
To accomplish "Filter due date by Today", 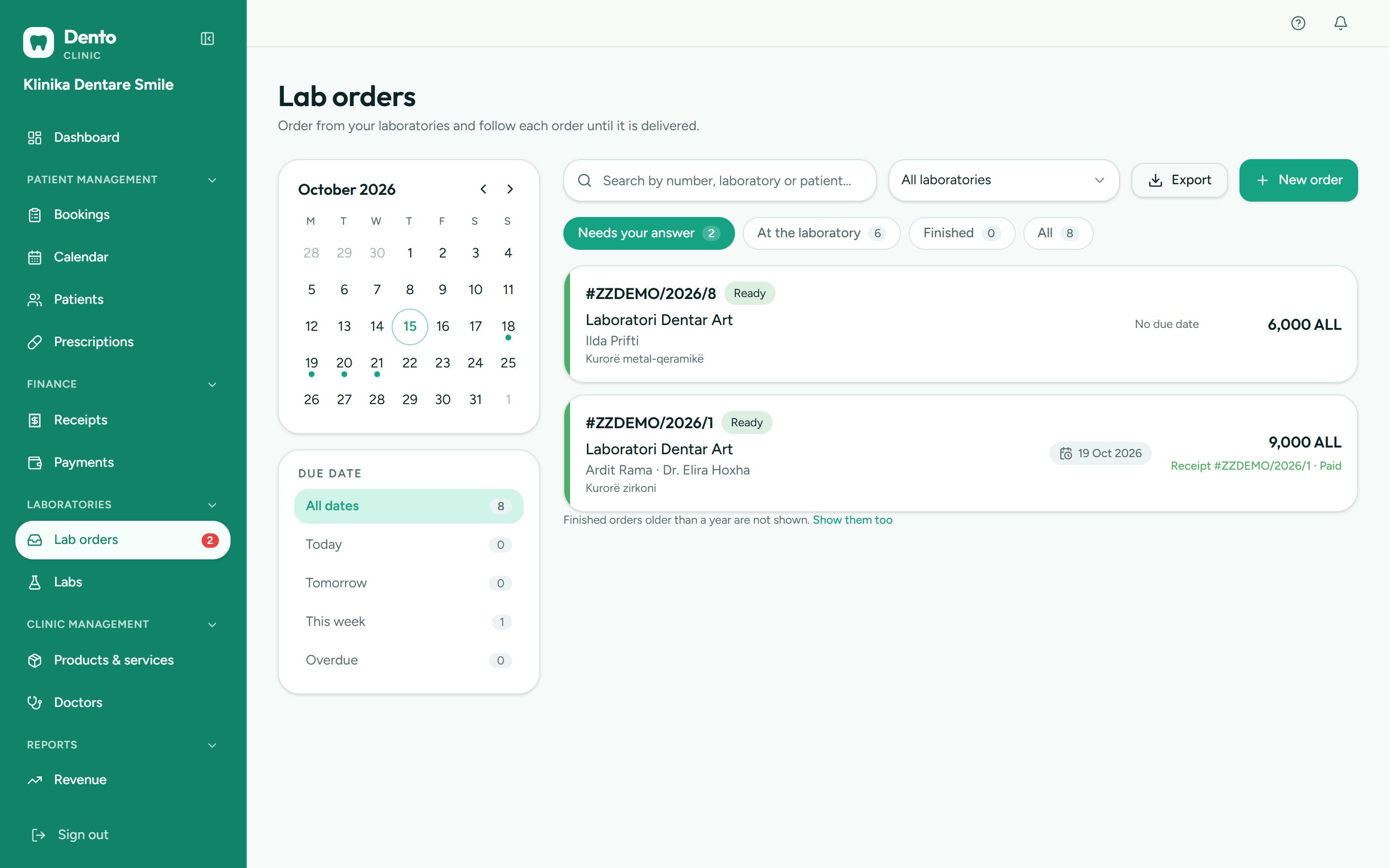I will tap(409, 544).
